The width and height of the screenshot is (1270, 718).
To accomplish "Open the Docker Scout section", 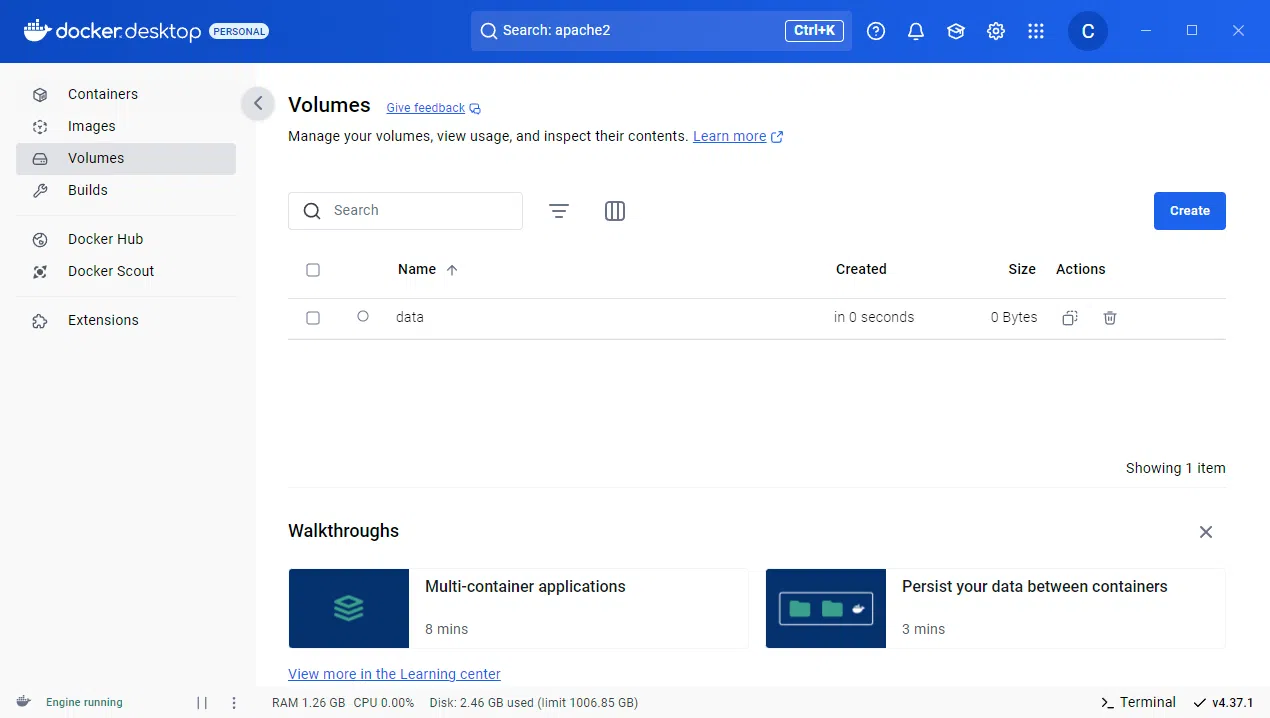I will [110, 271].
